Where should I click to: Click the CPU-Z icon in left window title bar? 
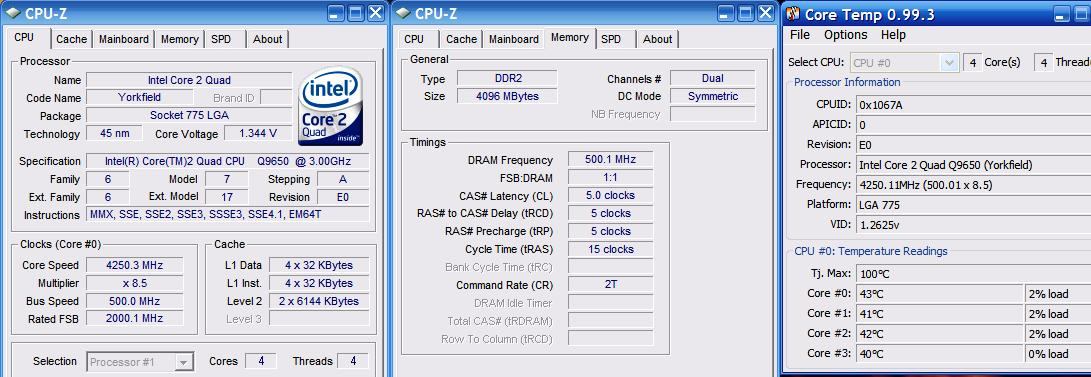[x=13, y=13]
